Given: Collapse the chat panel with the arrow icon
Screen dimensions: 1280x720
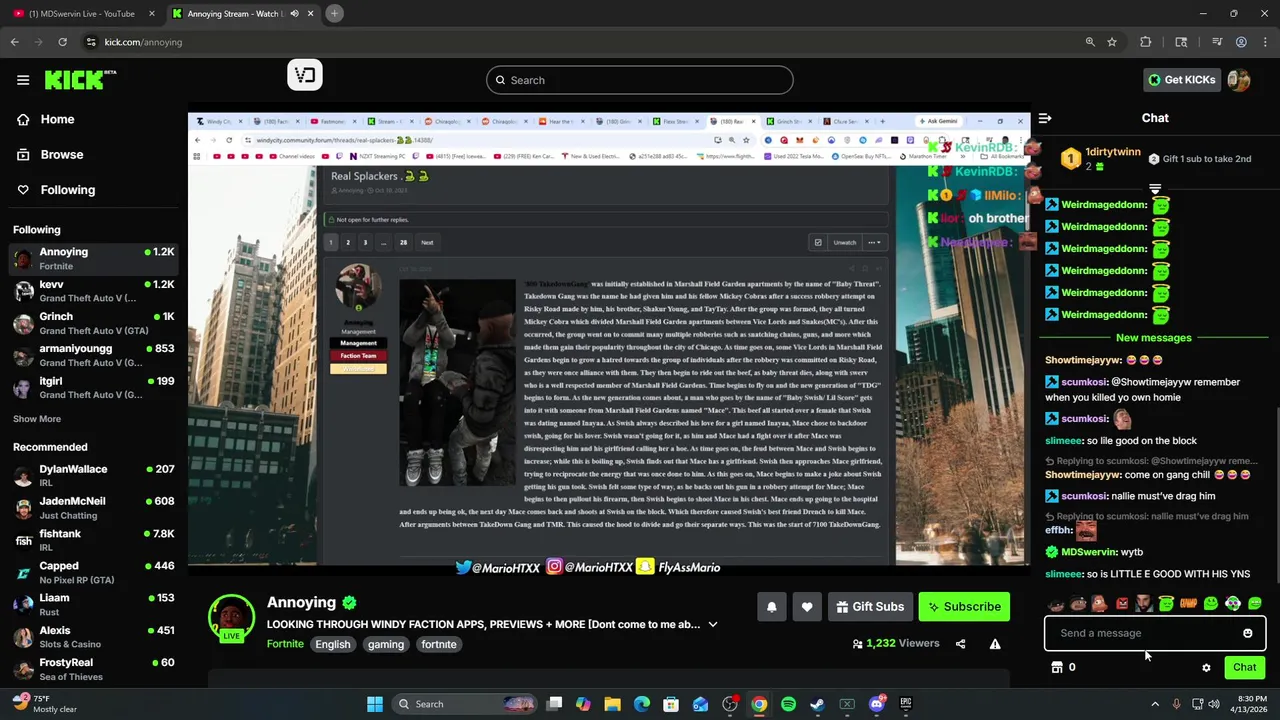Looking at the screenshot, I should click(1045, 118).
